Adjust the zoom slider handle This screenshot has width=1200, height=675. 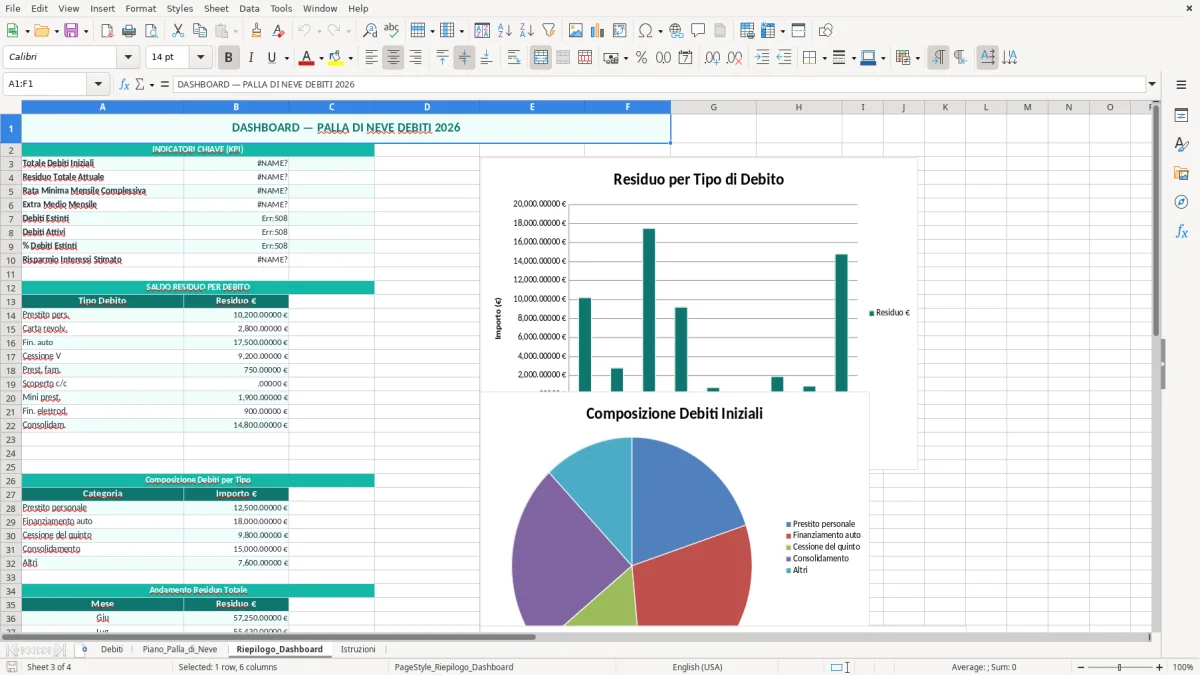(x=1120, y=667)
